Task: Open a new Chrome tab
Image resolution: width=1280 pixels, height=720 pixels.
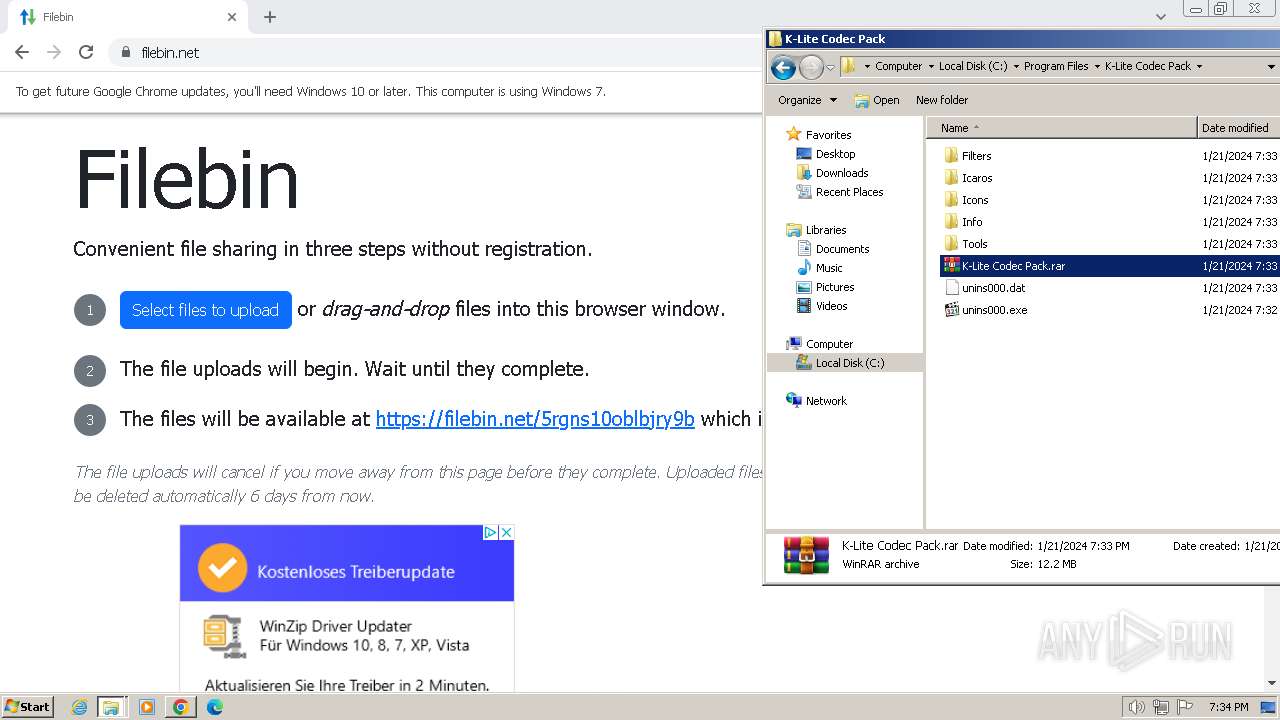Action: (270, 17)
